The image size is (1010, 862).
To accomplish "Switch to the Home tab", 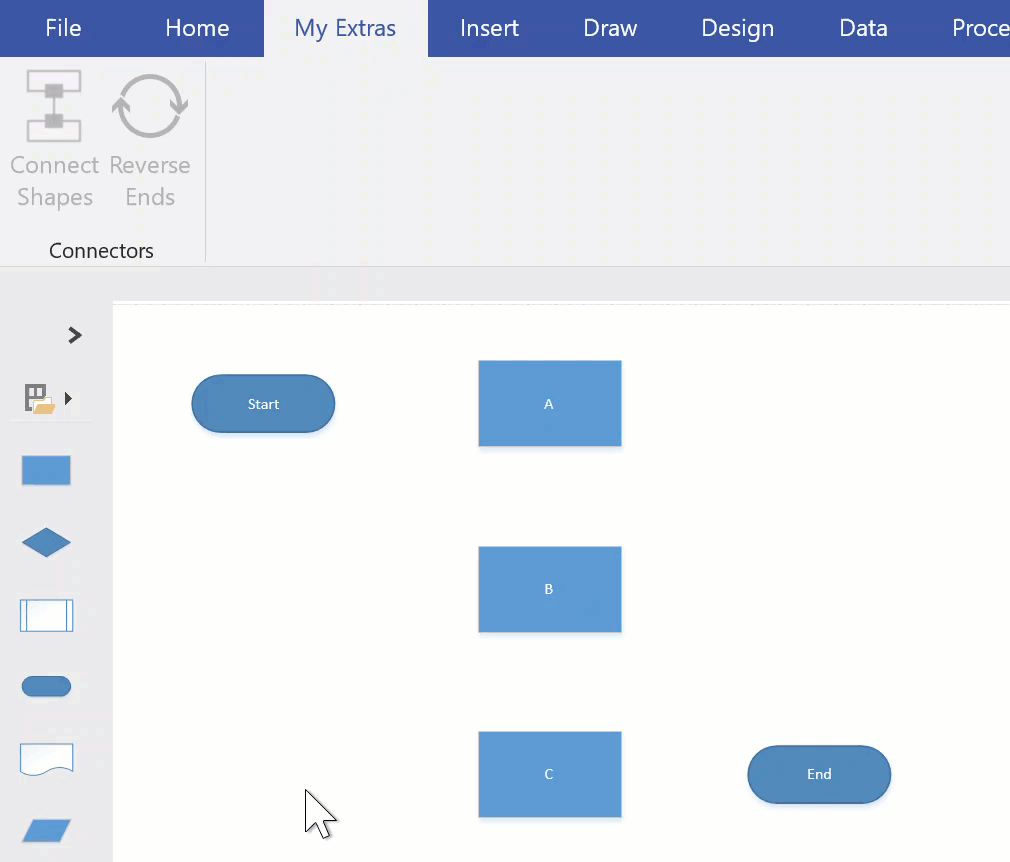I will coord(197,28).
